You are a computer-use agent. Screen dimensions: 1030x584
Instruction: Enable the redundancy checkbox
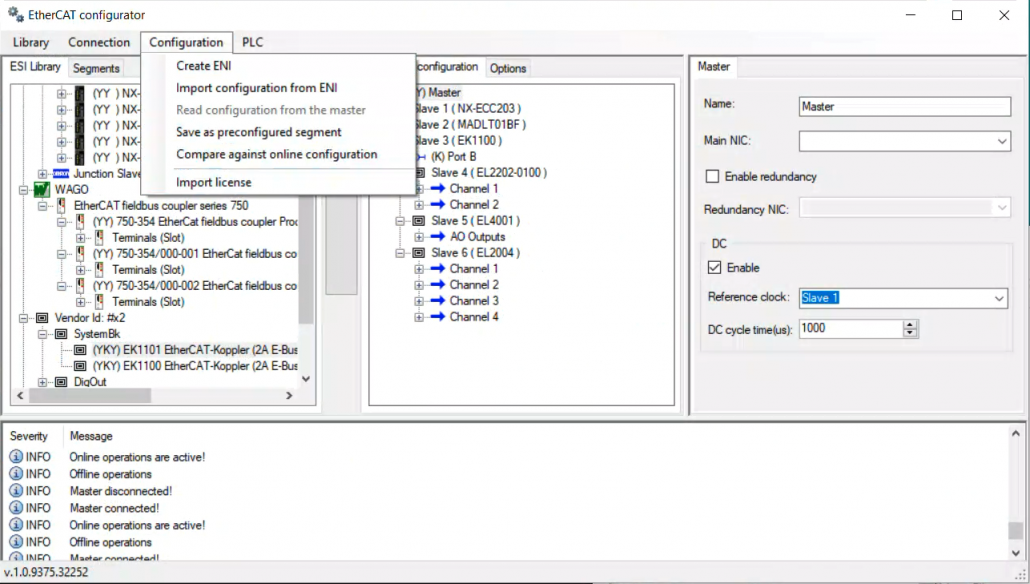[713, 177]
